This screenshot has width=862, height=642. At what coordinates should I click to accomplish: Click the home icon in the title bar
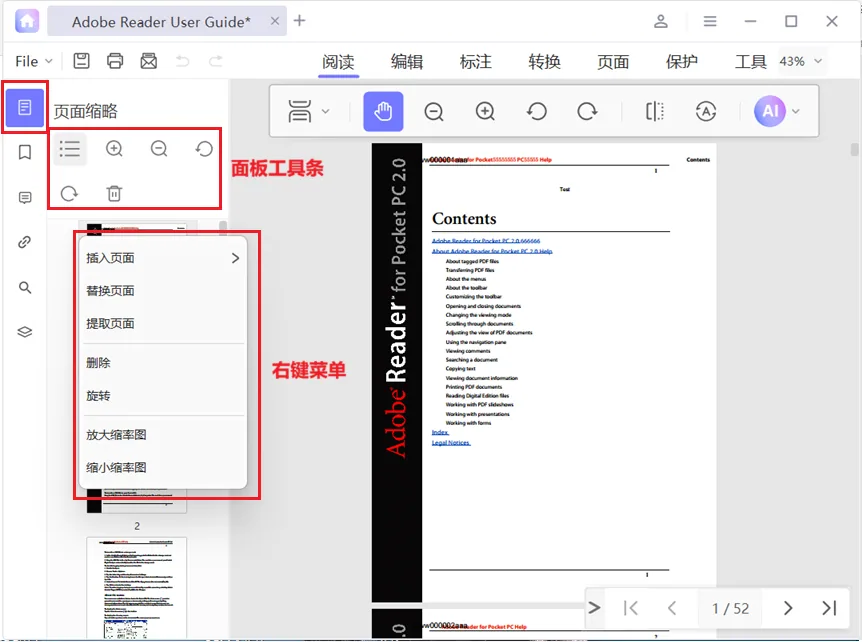pos(27,21)
